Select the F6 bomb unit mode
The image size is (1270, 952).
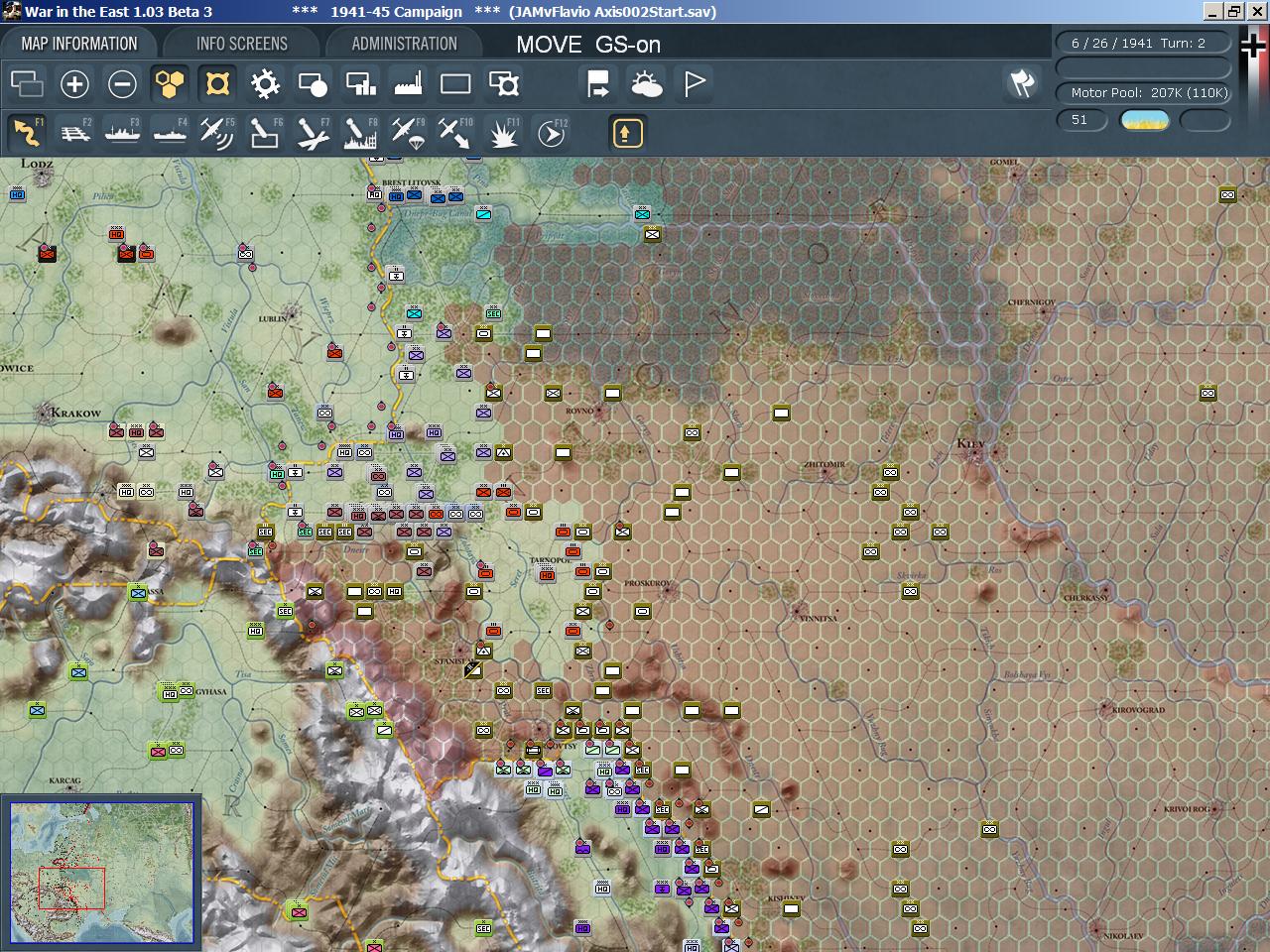pyautogui.click(x=265, y=133)
